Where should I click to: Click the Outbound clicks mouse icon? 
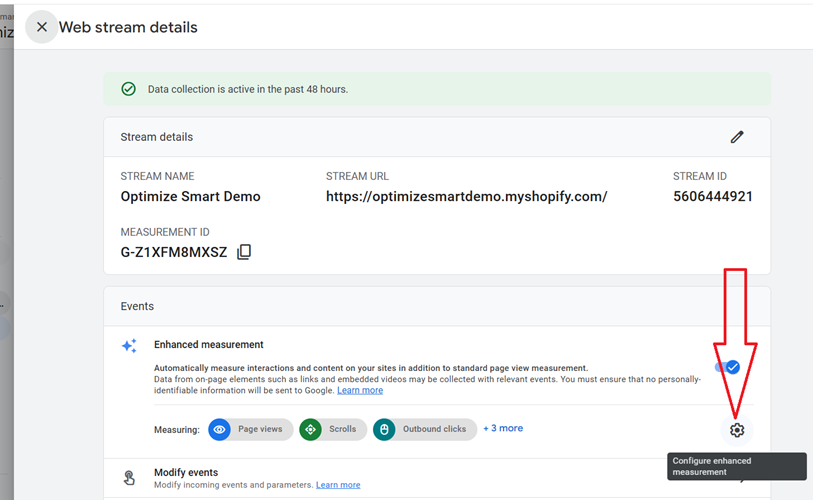(x=384, y=429)
